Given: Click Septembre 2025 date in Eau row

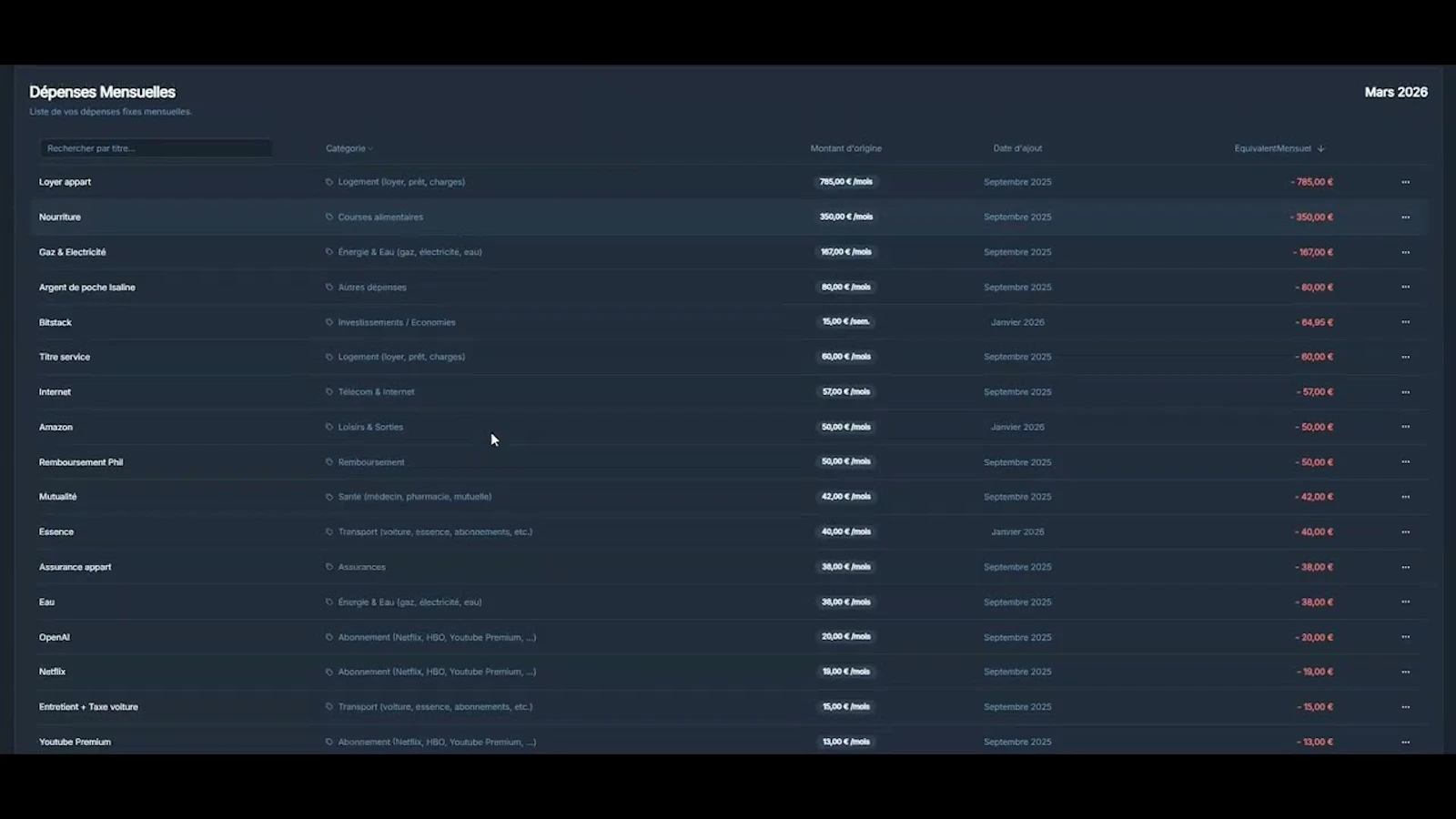Looking at the screenshot, I should tap(1017, 602).
